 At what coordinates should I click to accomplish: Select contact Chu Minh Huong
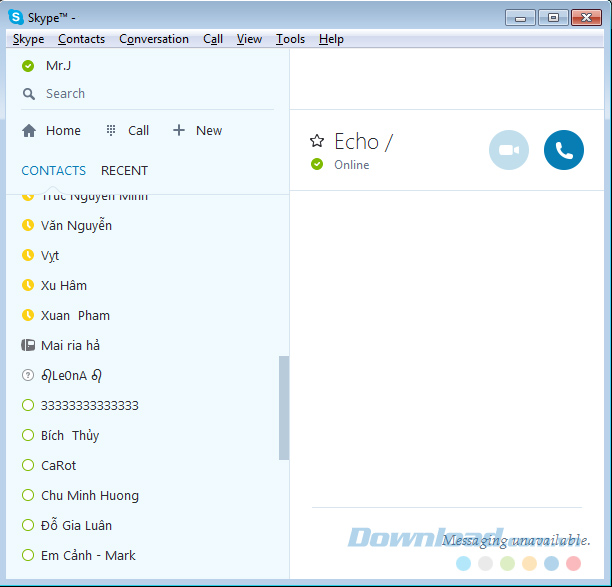pos(90,496)
